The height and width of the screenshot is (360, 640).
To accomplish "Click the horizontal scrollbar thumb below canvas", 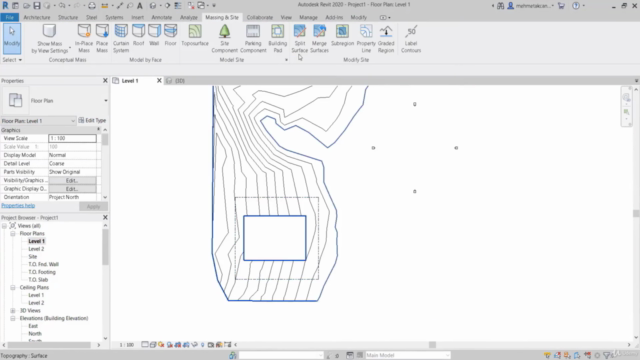I will click(x=432, y=345).
